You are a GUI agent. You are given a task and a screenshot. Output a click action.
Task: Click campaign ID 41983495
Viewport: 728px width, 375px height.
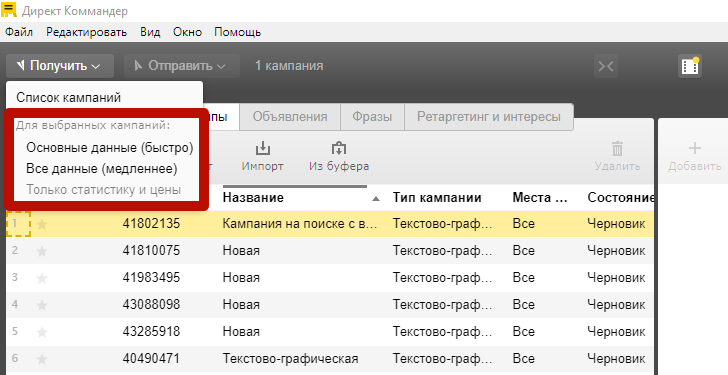point(151,278)
